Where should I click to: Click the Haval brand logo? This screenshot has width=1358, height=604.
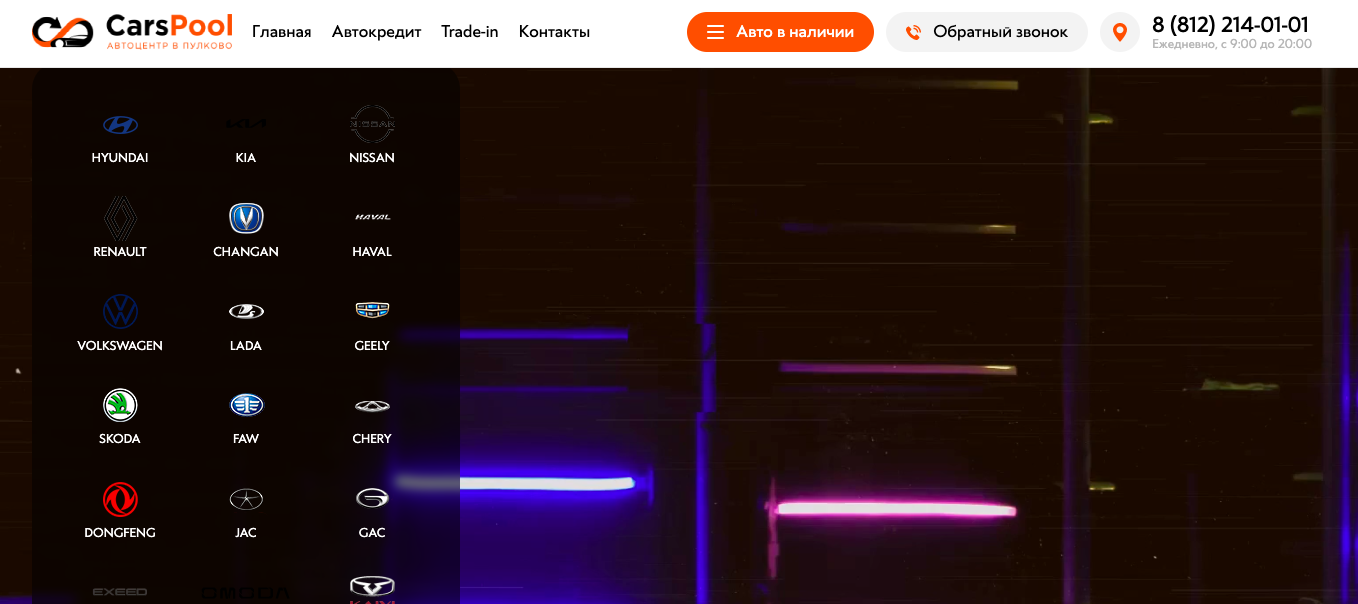[372, 217]
